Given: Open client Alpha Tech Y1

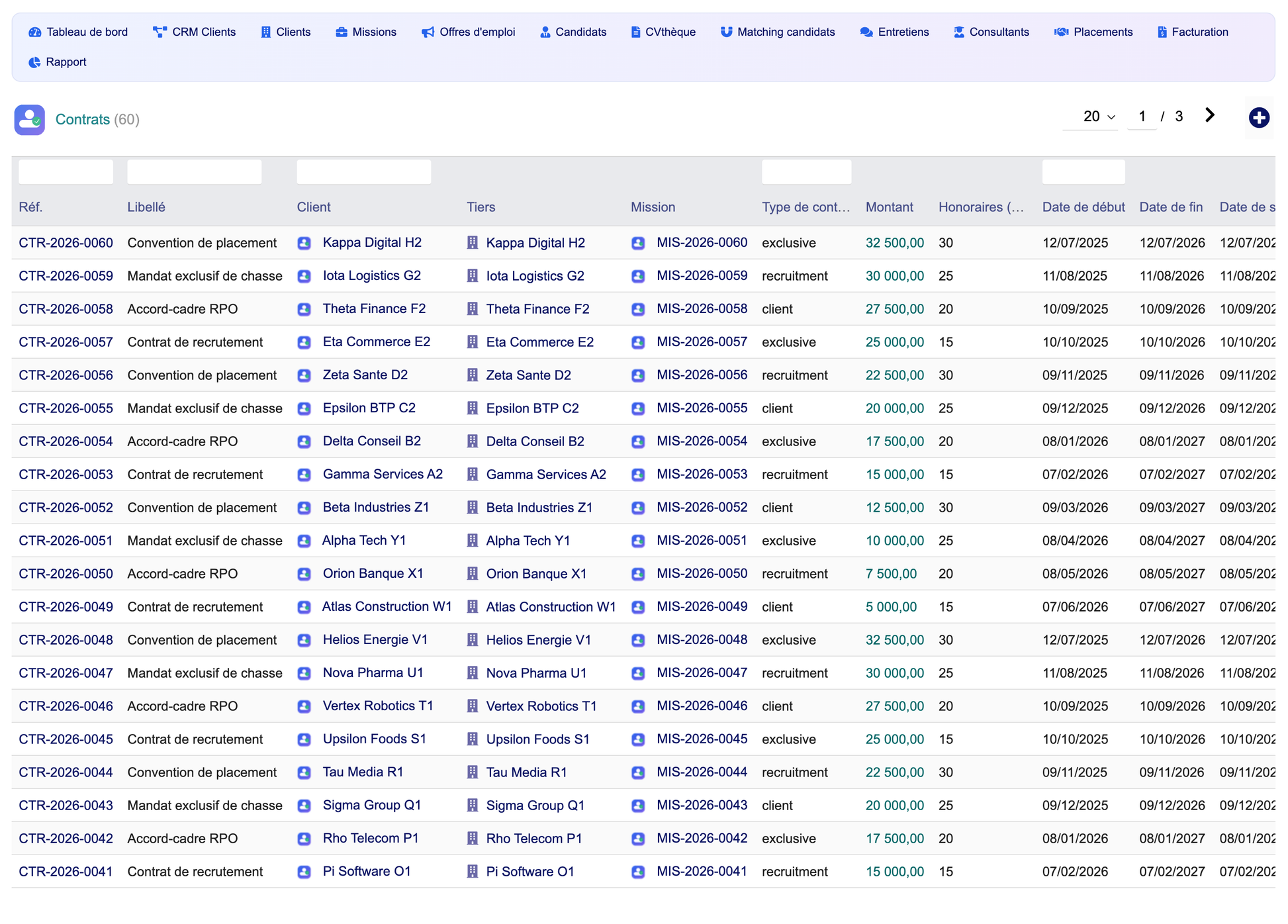Looking at the screenshot, I should [364, 541].
